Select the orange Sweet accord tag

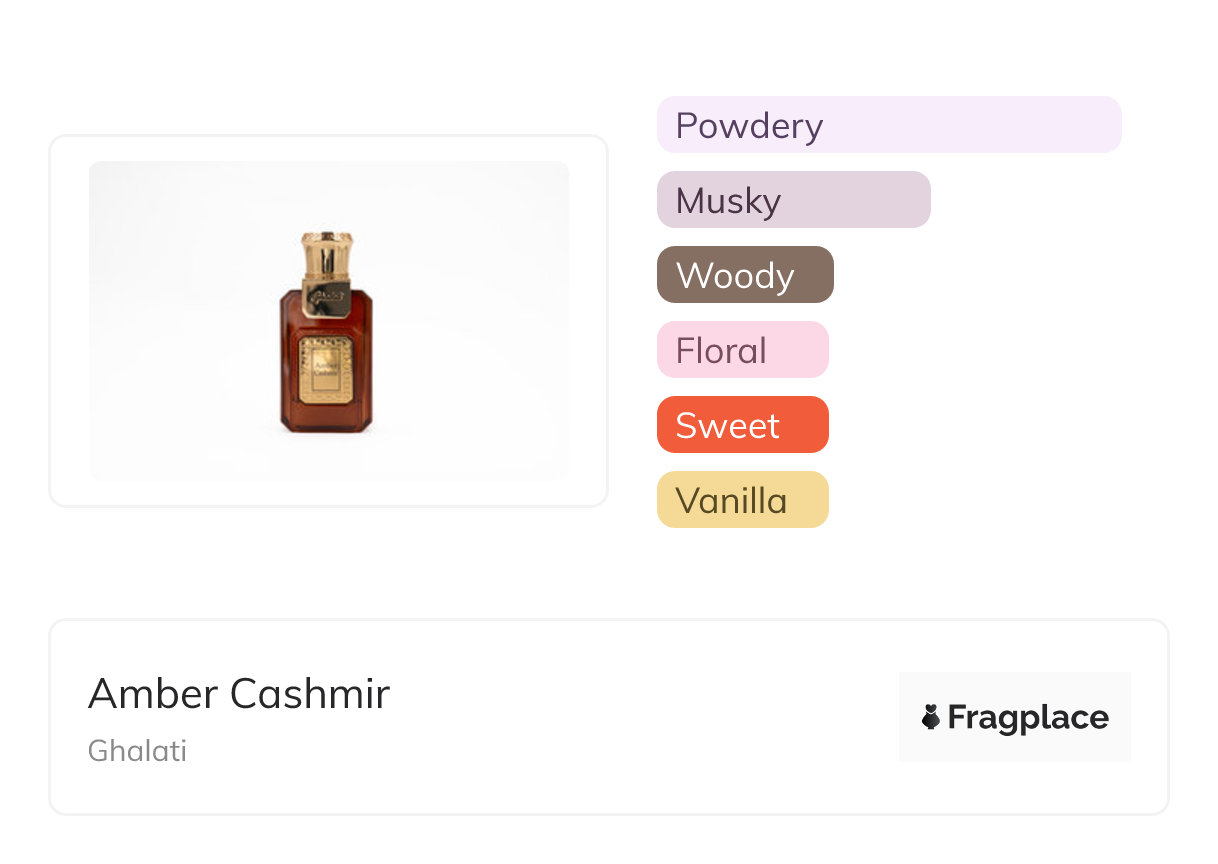click(x=743, y=425)
